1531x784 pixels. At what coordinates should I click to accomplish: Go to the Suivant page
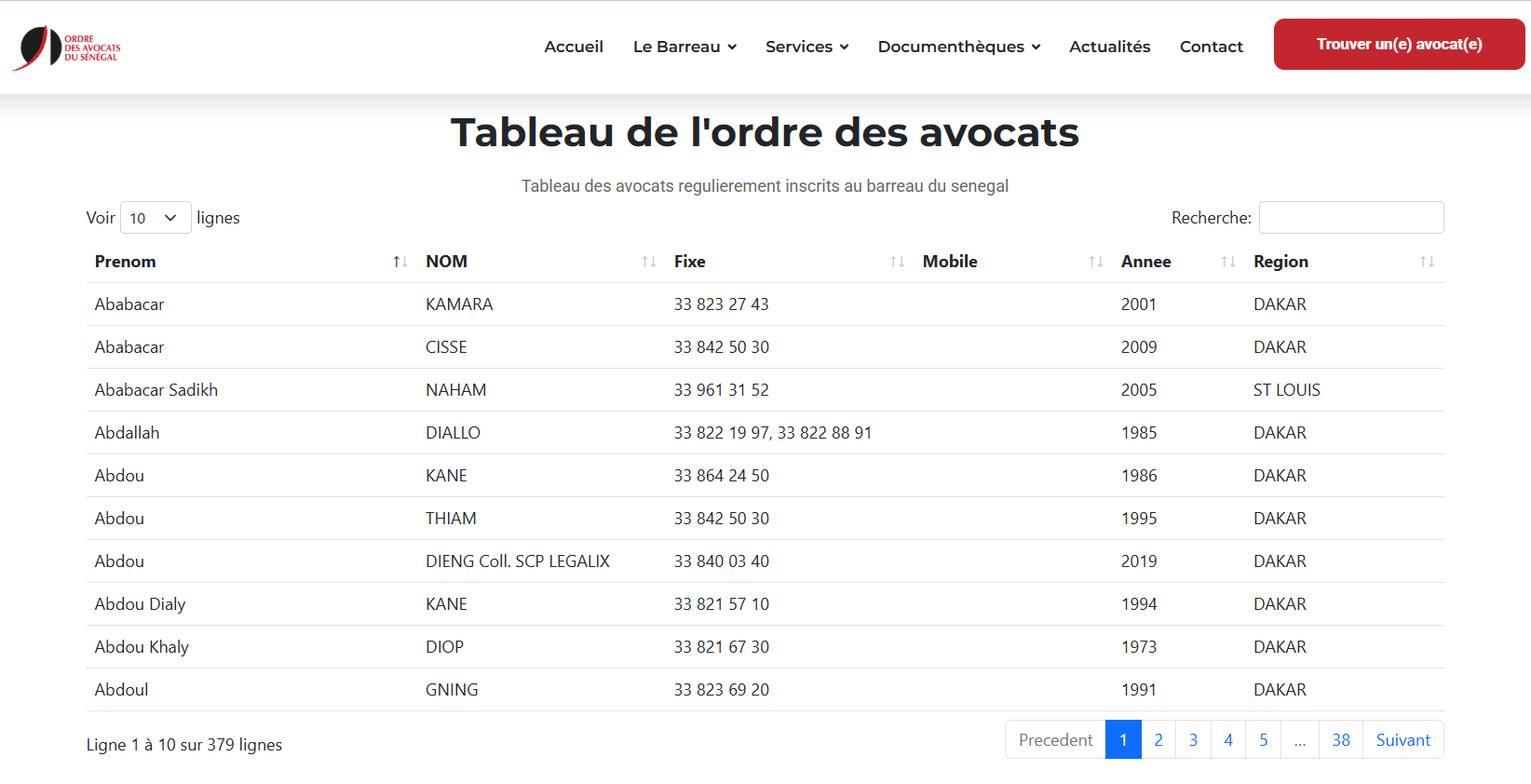point(1402,740)
